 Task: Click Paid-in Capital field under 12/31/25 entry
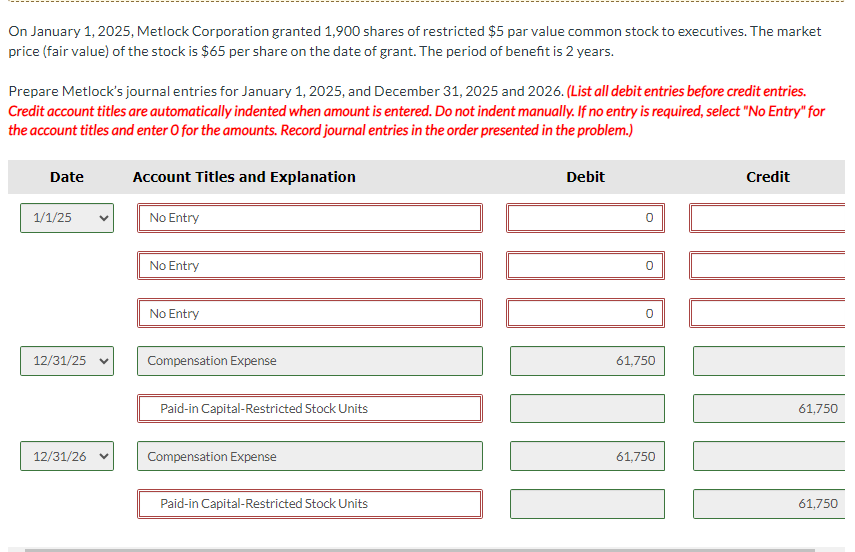coord(310,409)
